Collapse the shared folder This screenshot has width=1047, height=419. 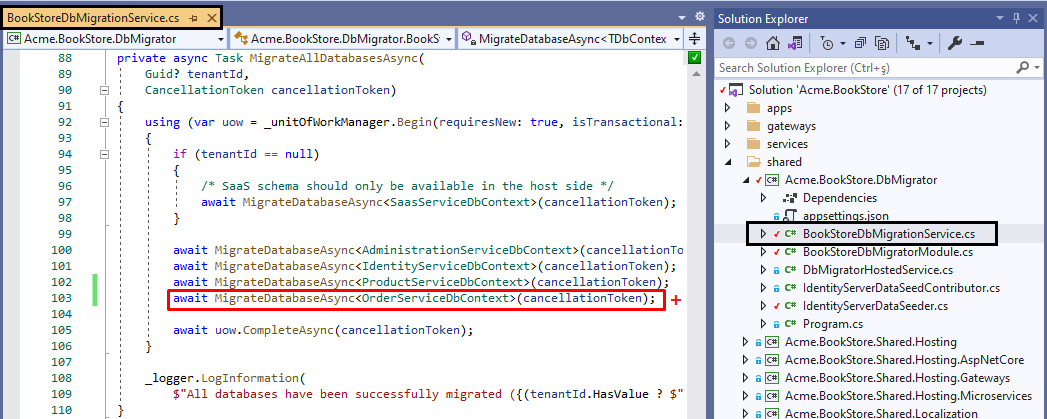[x=727, y=162]
